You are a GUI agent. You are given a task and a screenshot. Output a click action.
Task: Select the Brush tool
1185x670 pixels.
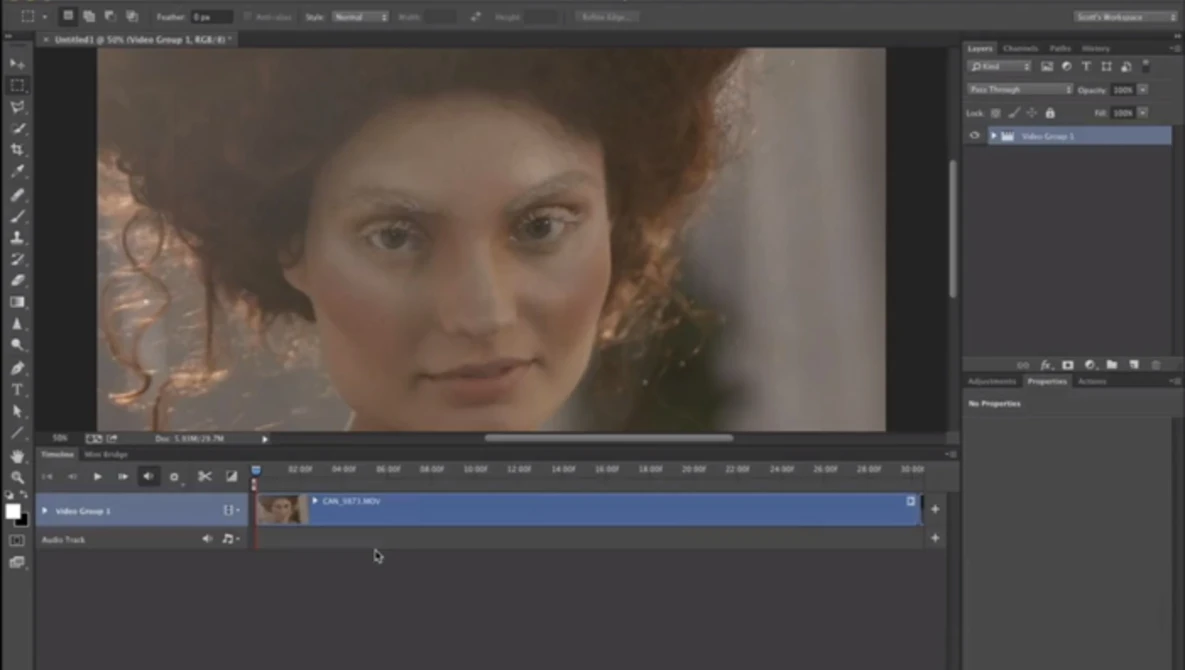tap(17, 217)
